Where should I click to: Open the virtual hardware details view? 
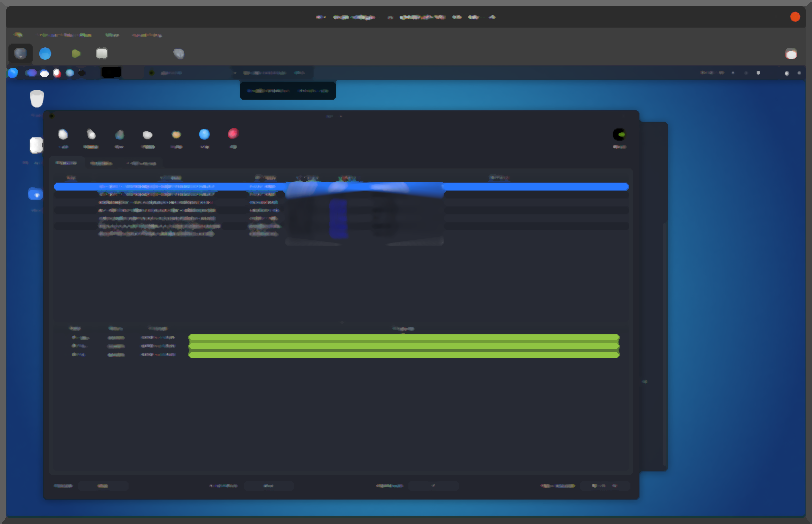pyautogui.click(x=45, y=53)
